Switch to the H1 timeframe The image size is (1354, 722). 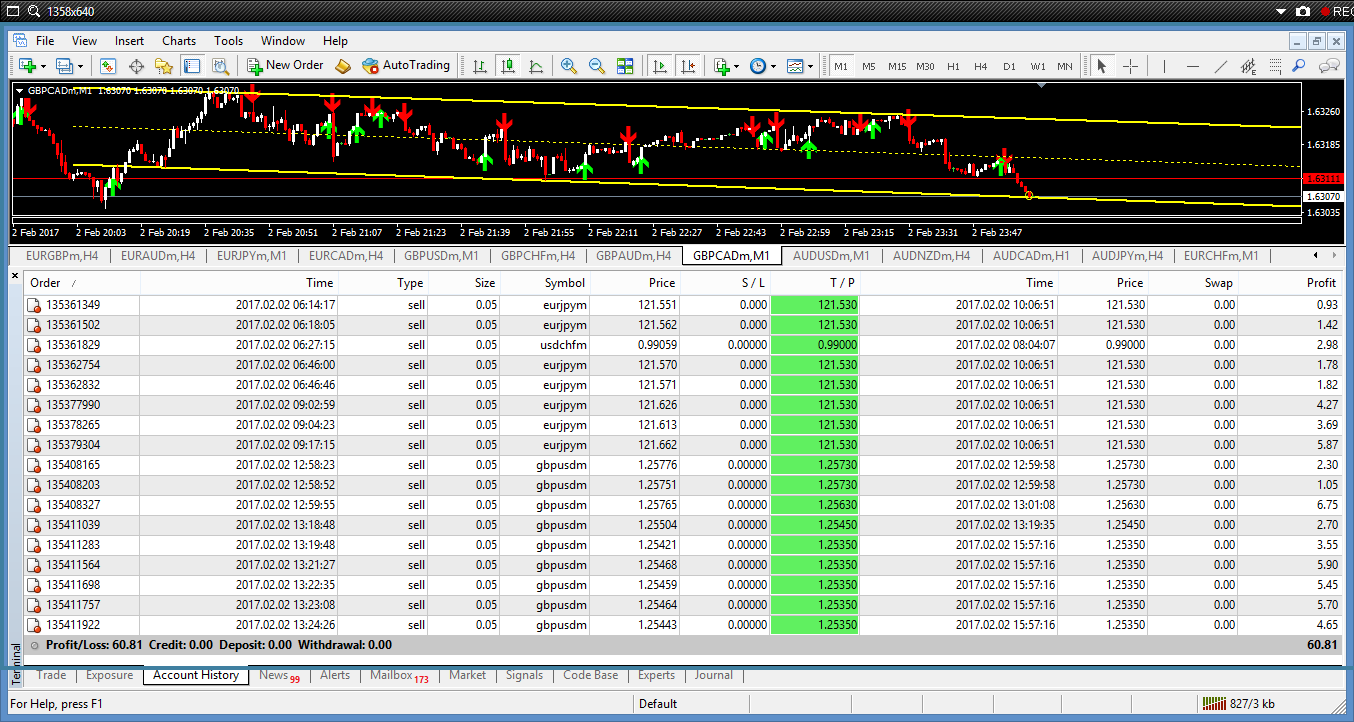click(x=953, y=66)
